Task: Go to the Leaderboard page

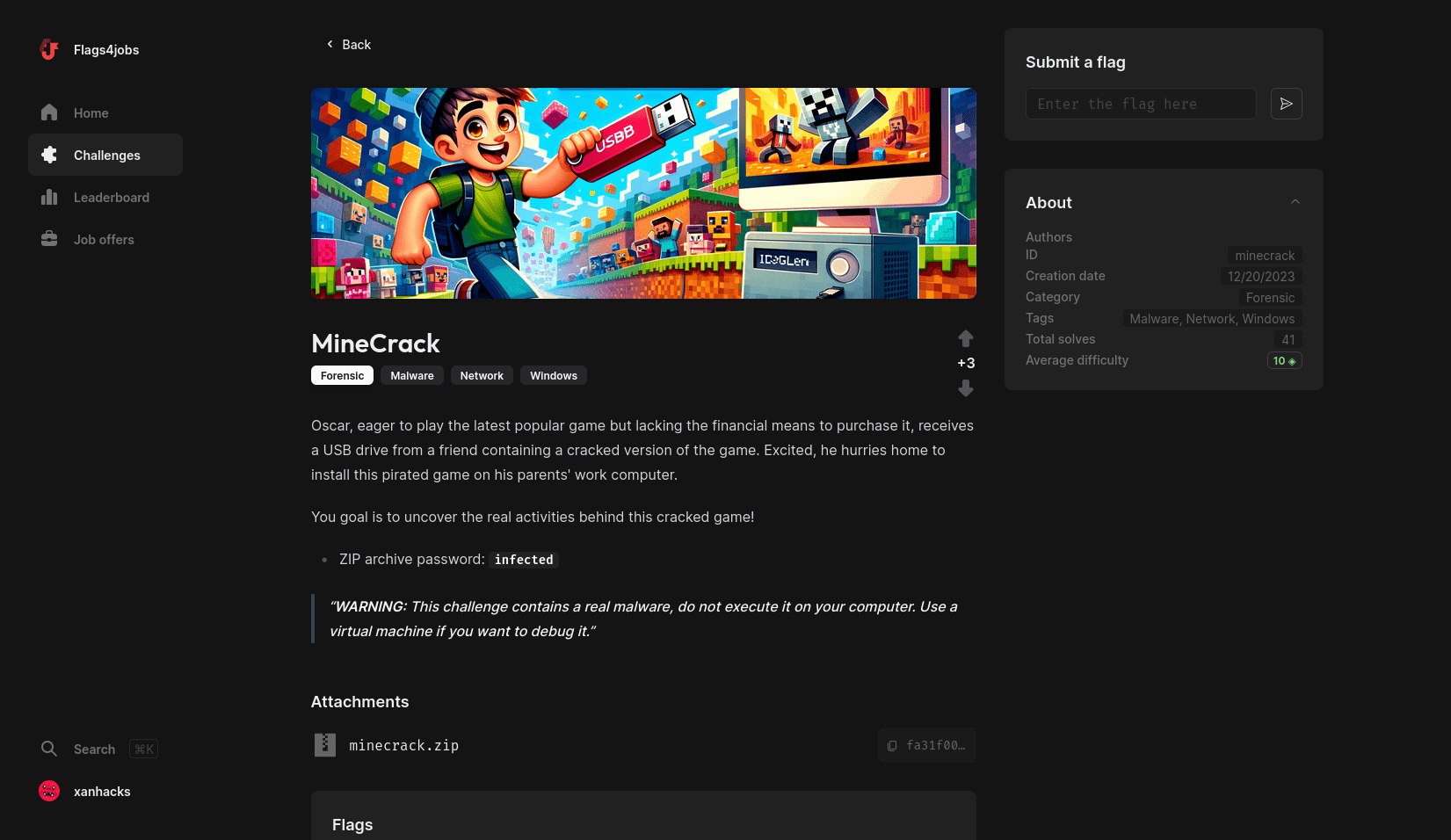Action: click(105, 197)
